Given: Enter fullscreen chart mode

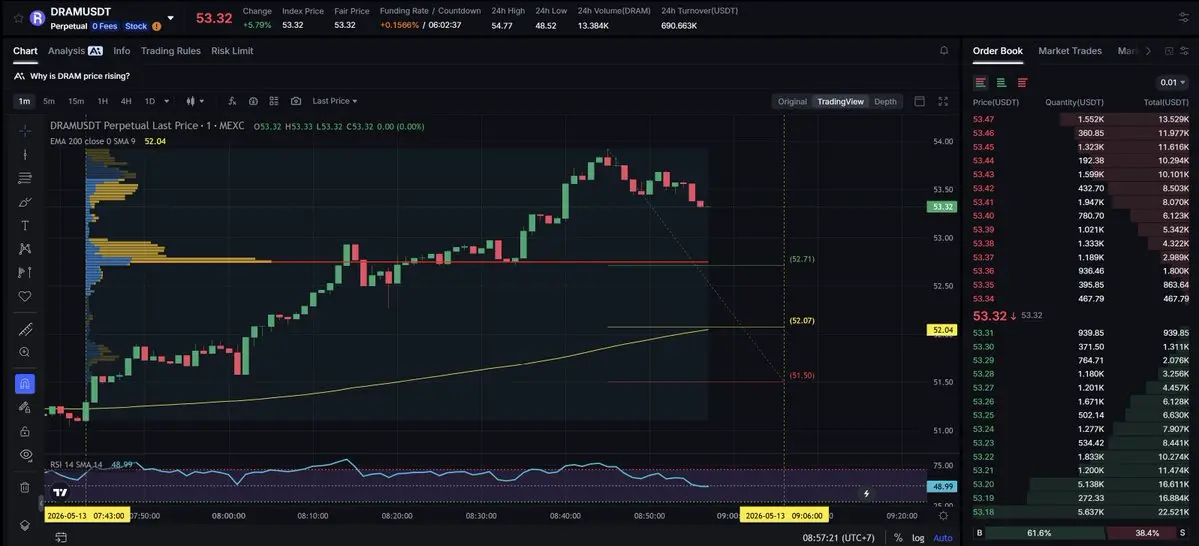Looking at the screenshot, I should point(943,101).
